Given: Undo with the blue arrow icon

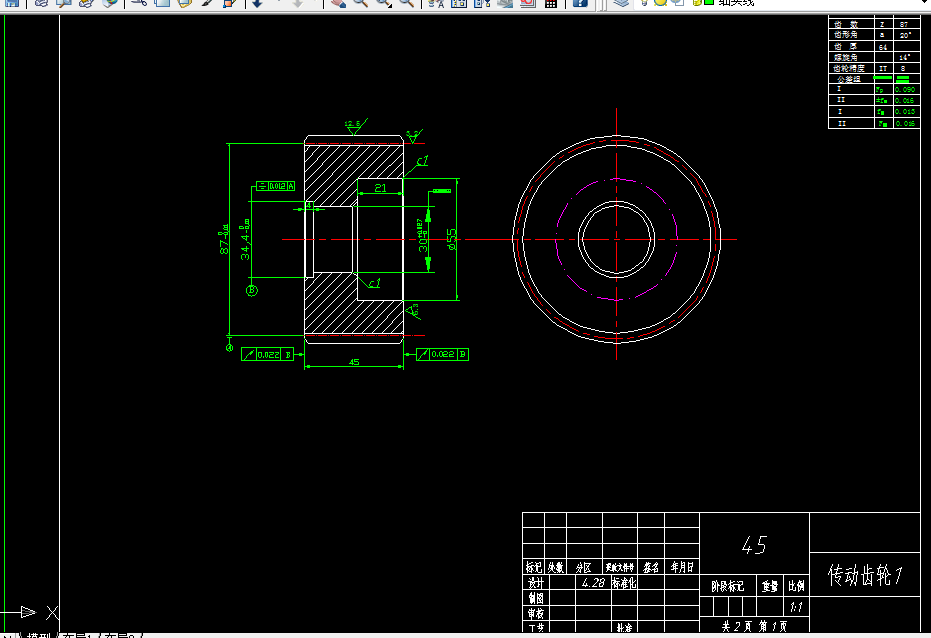Looking at the screenshot, I should [x=258, y=3].
